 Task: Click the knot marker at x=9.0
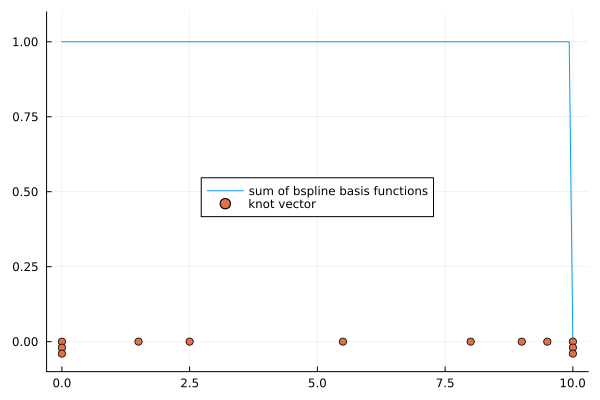pyautogui.click(x=521, y=342)
